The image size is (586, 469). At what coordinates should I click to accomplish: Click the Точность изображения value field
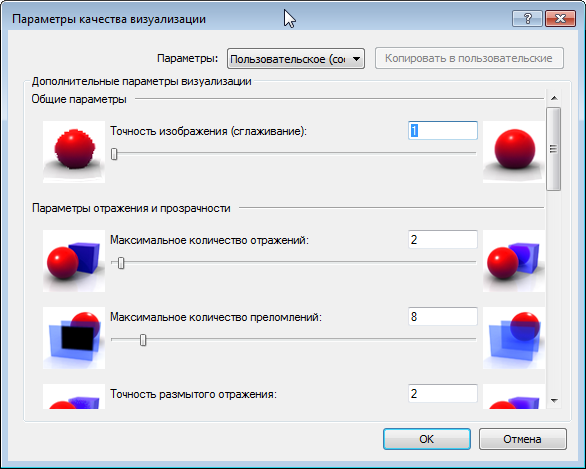442,130
